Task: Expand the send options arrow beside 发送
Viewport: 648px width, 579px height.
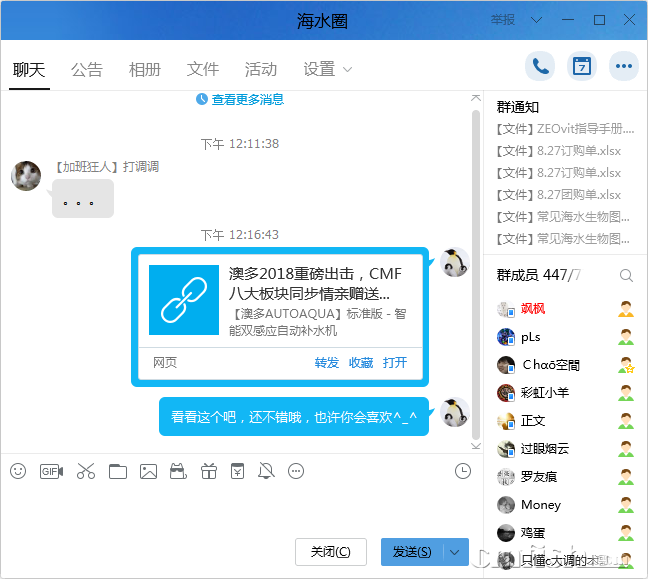Action: click(x=457, y=552)
